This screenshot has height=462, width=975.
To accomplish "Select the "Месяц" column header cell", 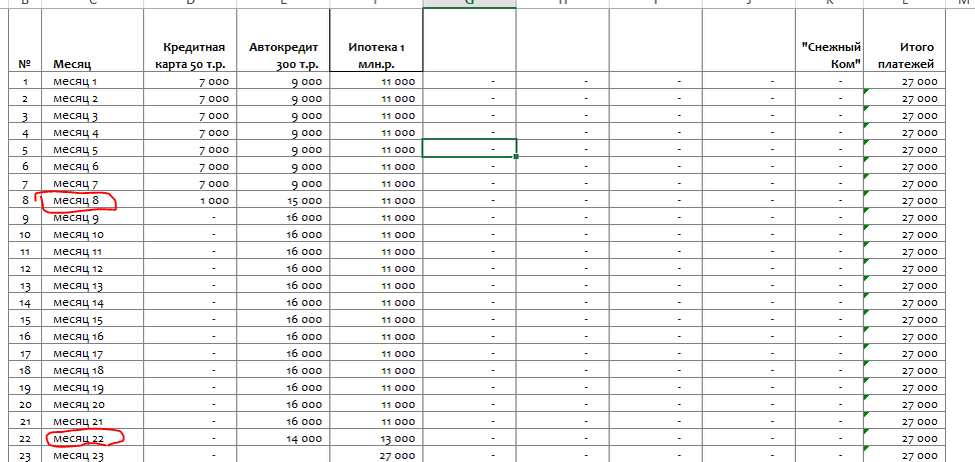I will tap(92, 41).
